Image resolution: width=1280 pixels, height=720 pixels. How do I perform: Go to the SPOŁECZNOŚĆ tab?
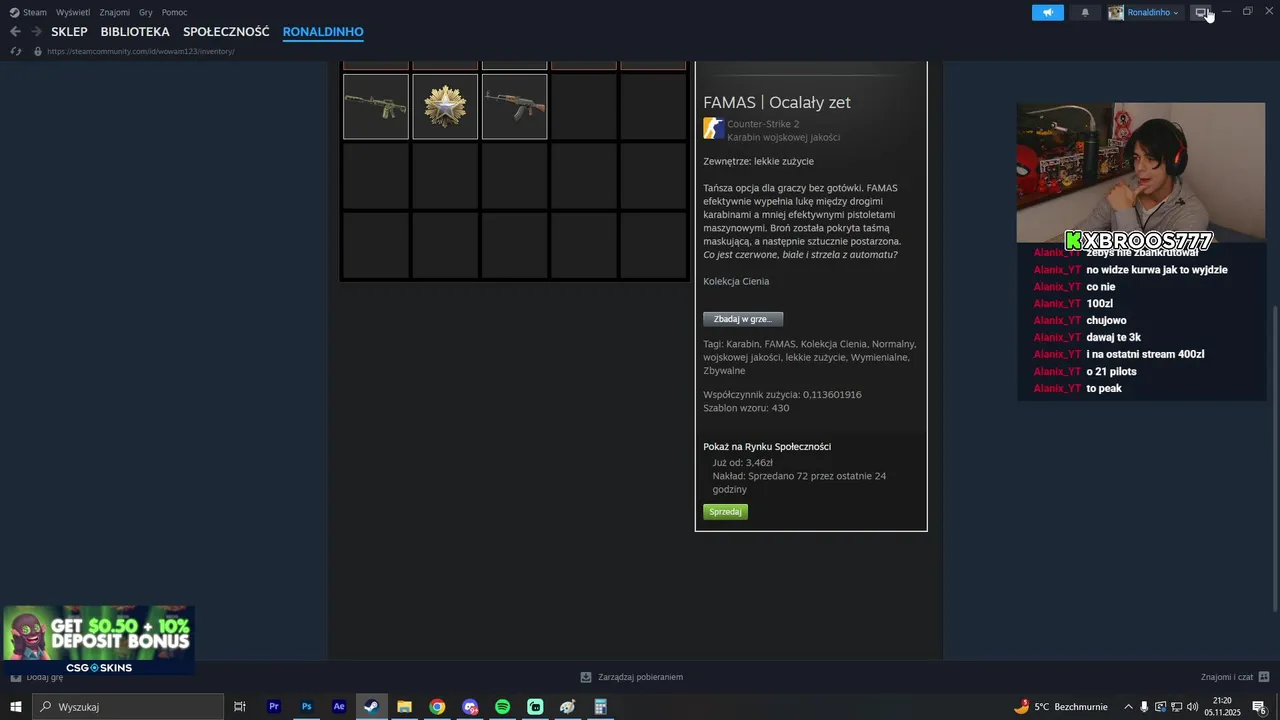226,32
